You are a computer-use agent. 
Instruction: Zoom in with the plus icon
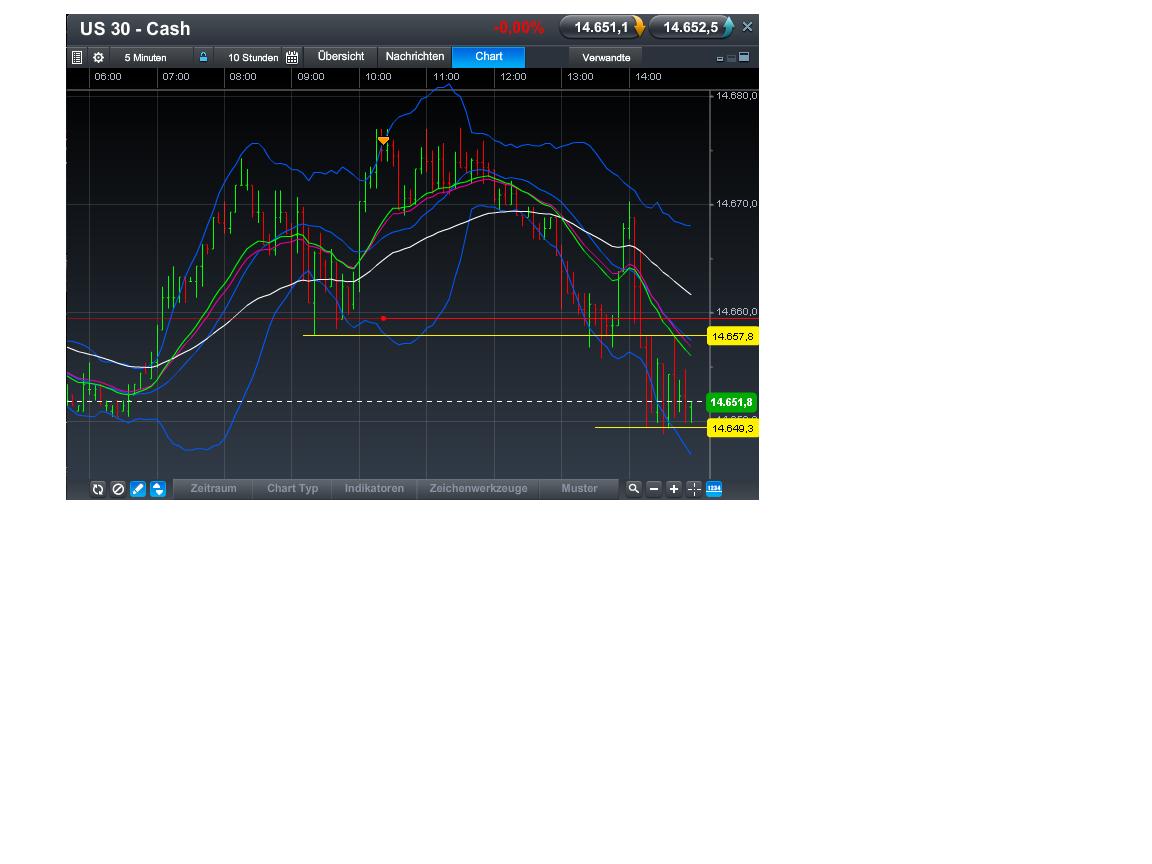[x=674, y=489]
